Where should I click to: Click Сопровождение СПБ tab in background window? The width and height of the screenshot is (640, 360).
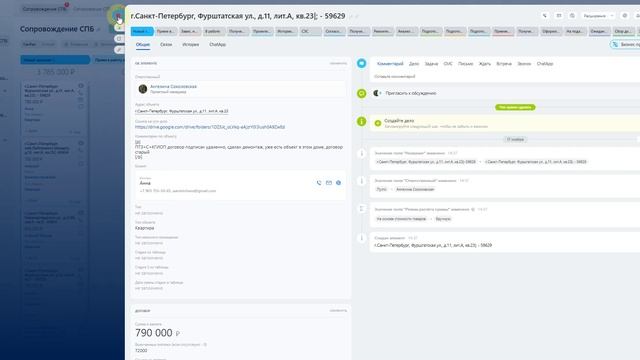click(44, 9)
